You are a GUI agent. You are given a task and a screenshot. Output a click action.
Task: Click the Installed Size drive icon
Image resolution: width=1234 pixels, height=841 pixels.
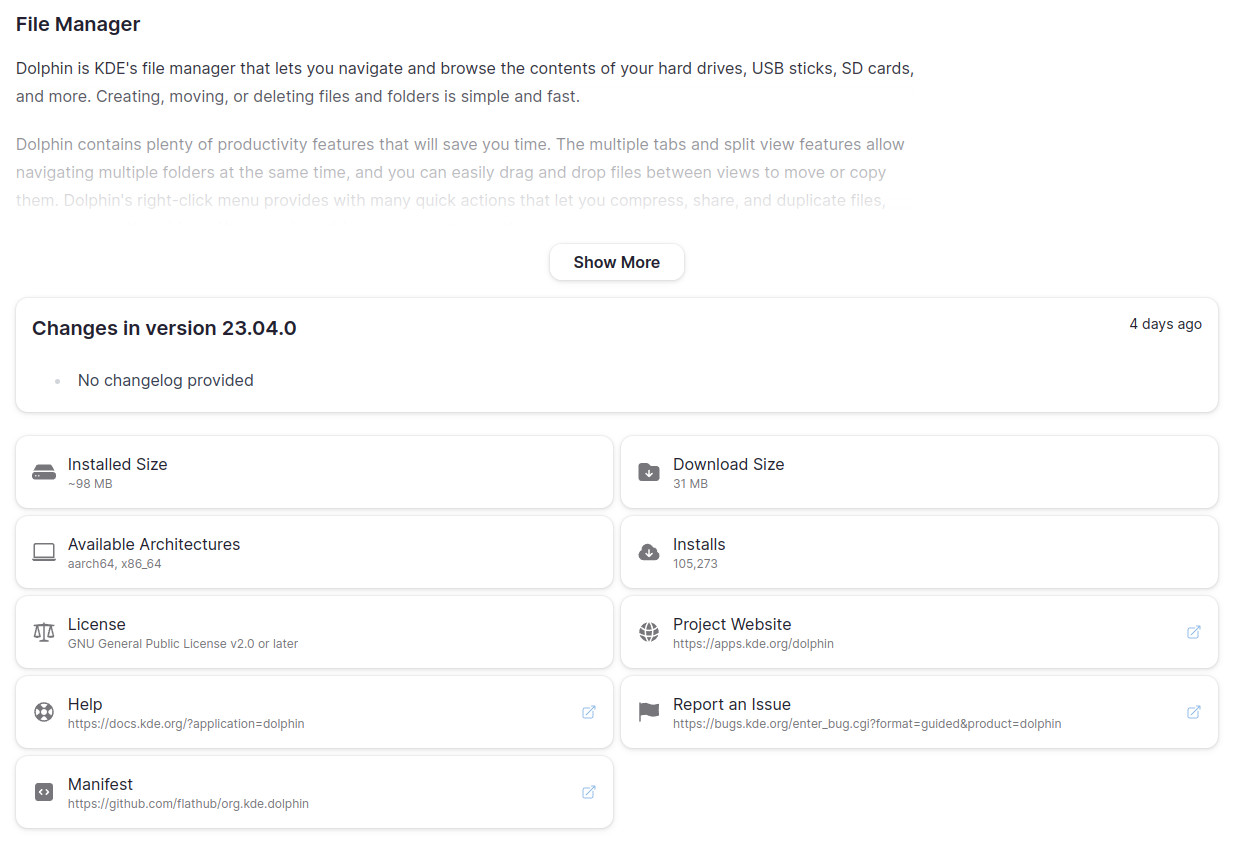point(43,472)
